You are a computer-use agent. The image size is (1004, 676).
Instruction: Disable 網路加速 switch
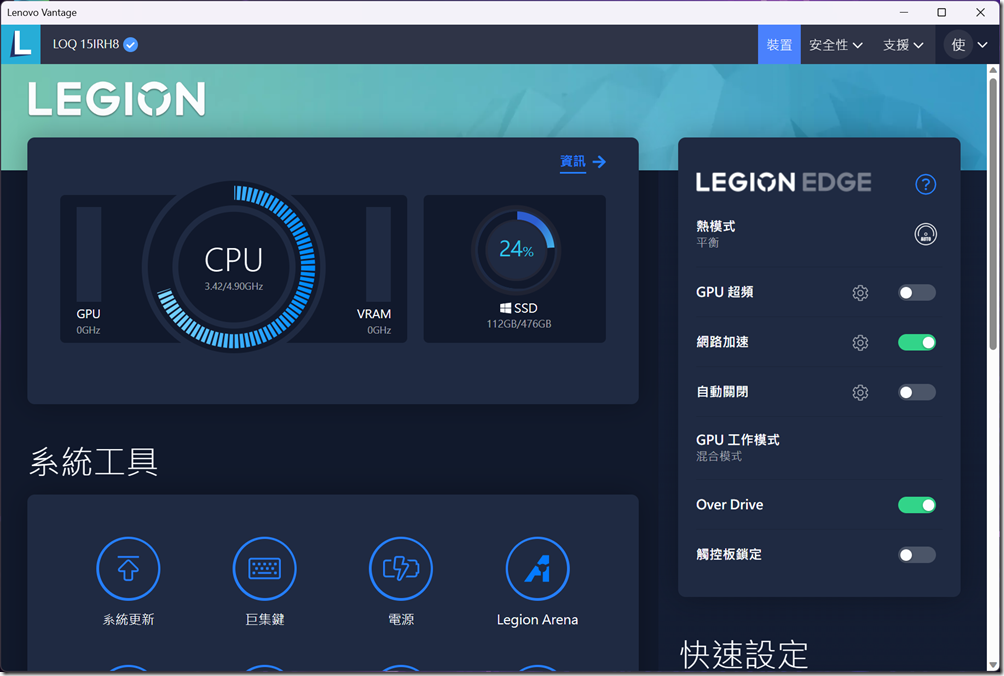[916, 342]
